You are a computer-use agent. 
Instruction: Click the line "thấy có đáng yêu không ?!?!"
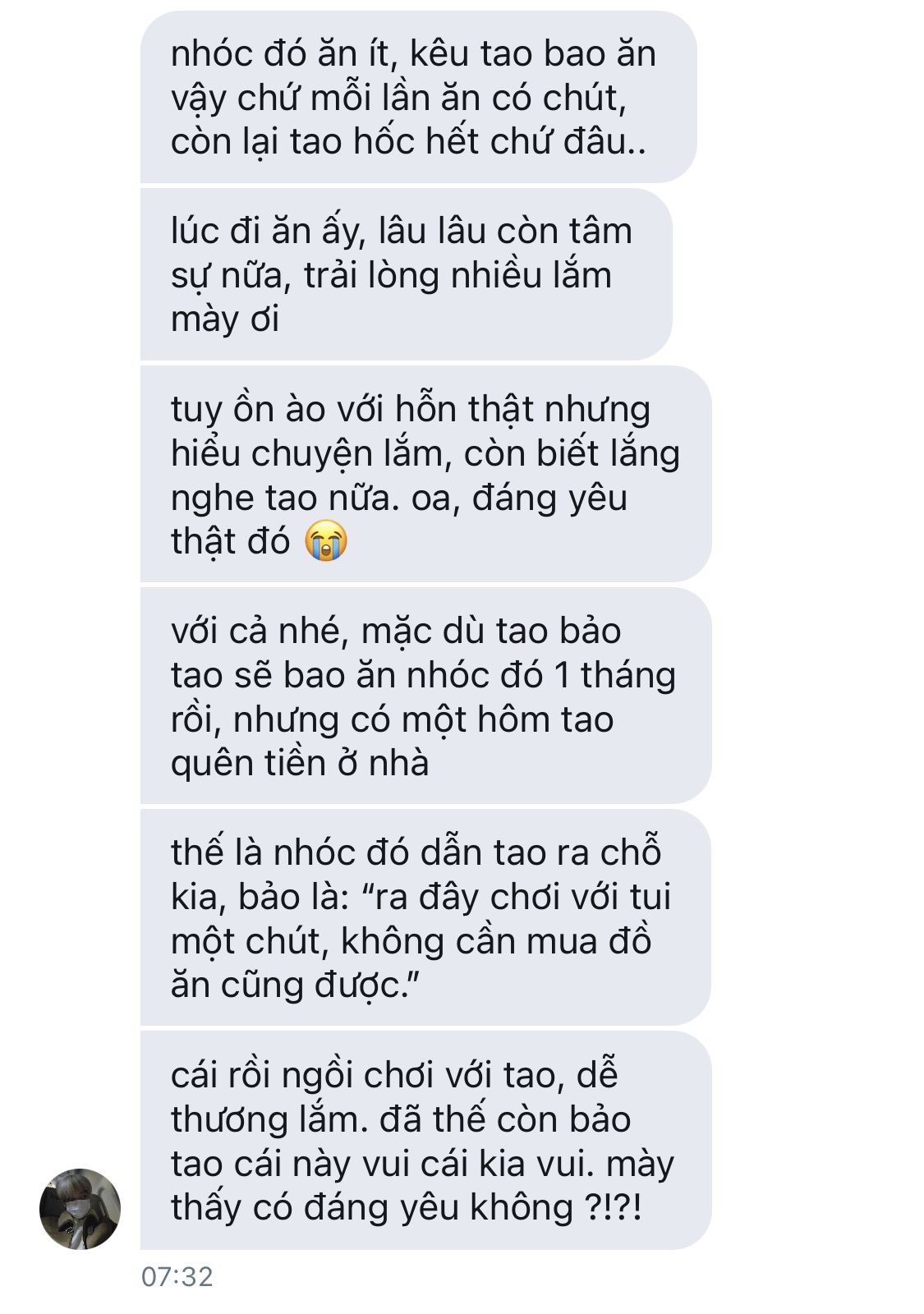pos(406,1207)
